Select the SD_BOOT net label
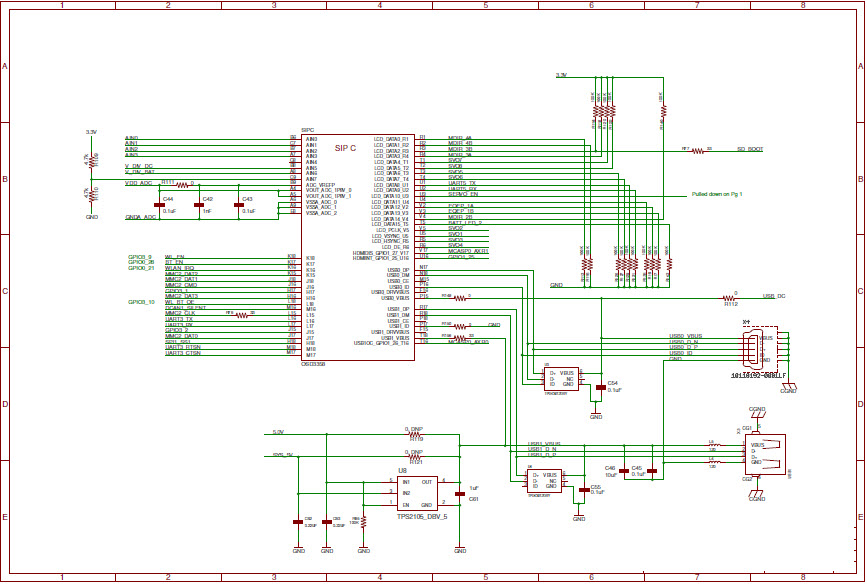The width and height of the screenshot is (867, 585). [x=749, y=148]
